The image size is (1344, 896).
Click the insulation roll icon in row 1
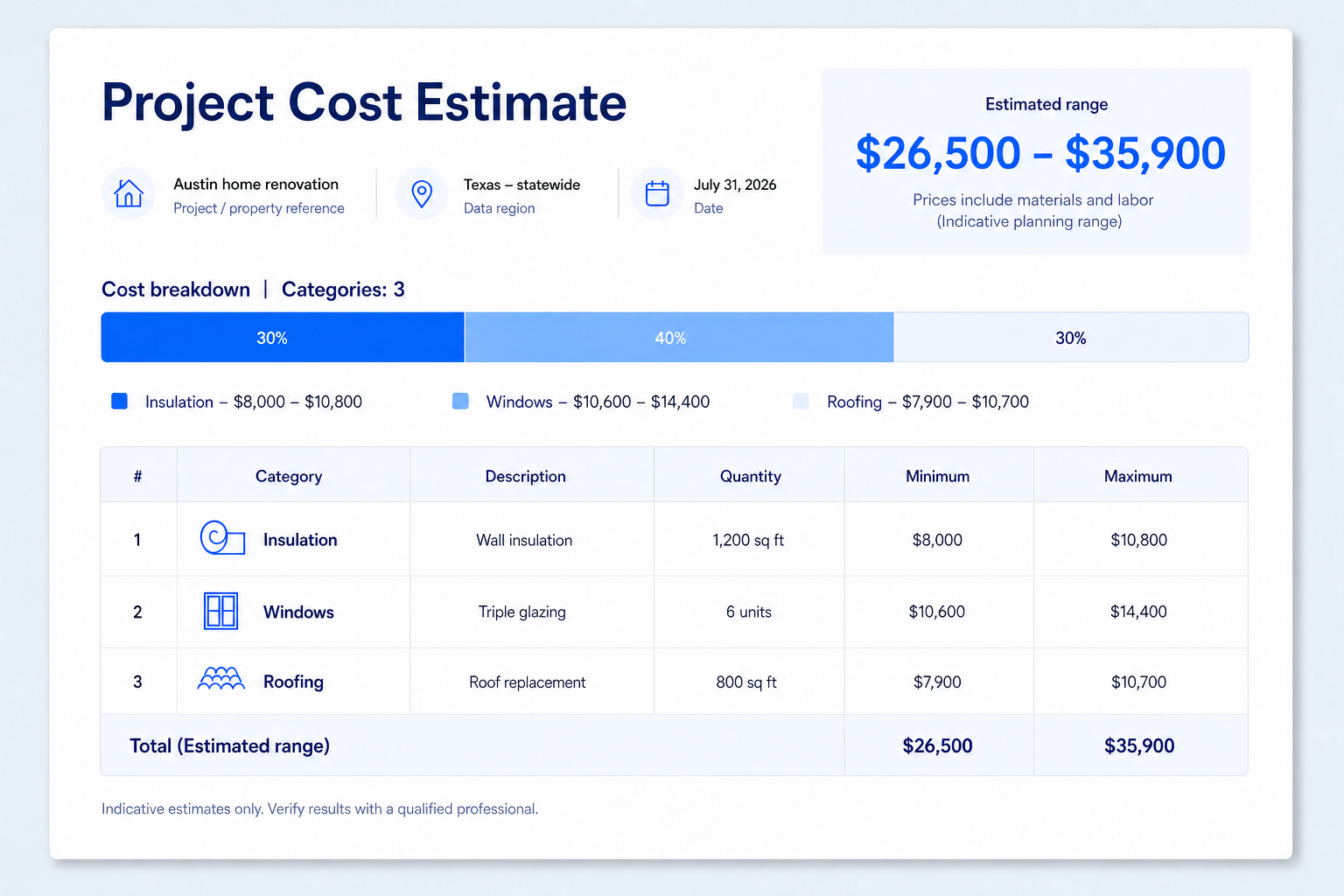coord(222,538)
